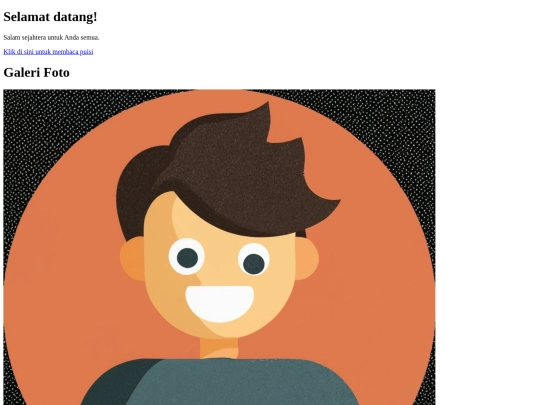Click the avatar's white smiling mouth
This screenshot has height=405, width=540.
220,304
